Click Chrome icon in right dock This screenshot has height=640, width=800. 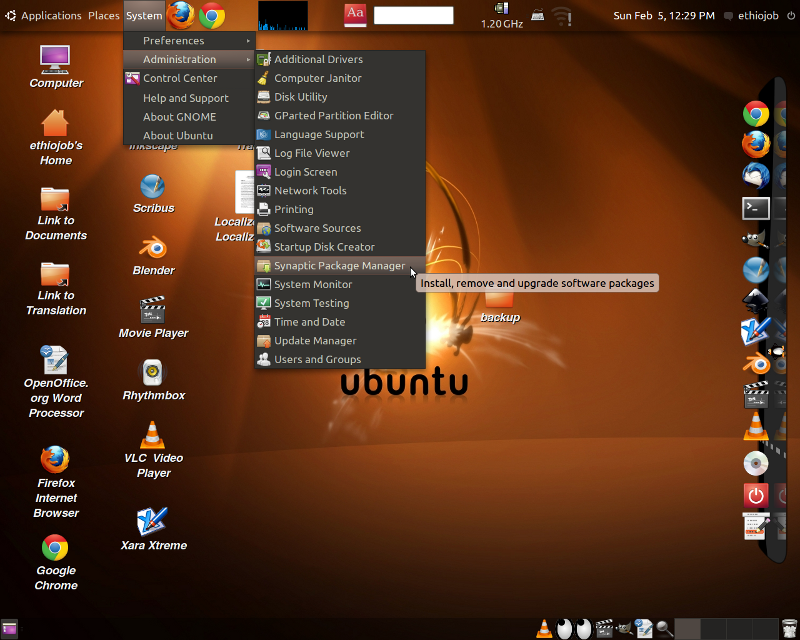(756, 114)
